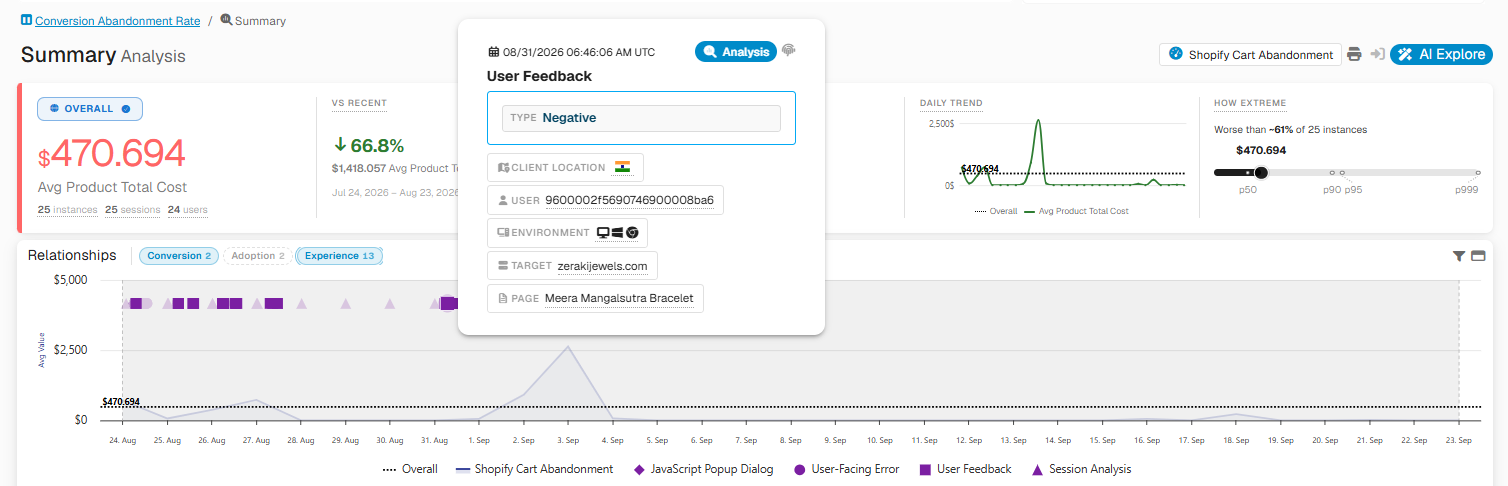
Task: Click the CLIENT LOCATION India flag
Action: (623, 167)
